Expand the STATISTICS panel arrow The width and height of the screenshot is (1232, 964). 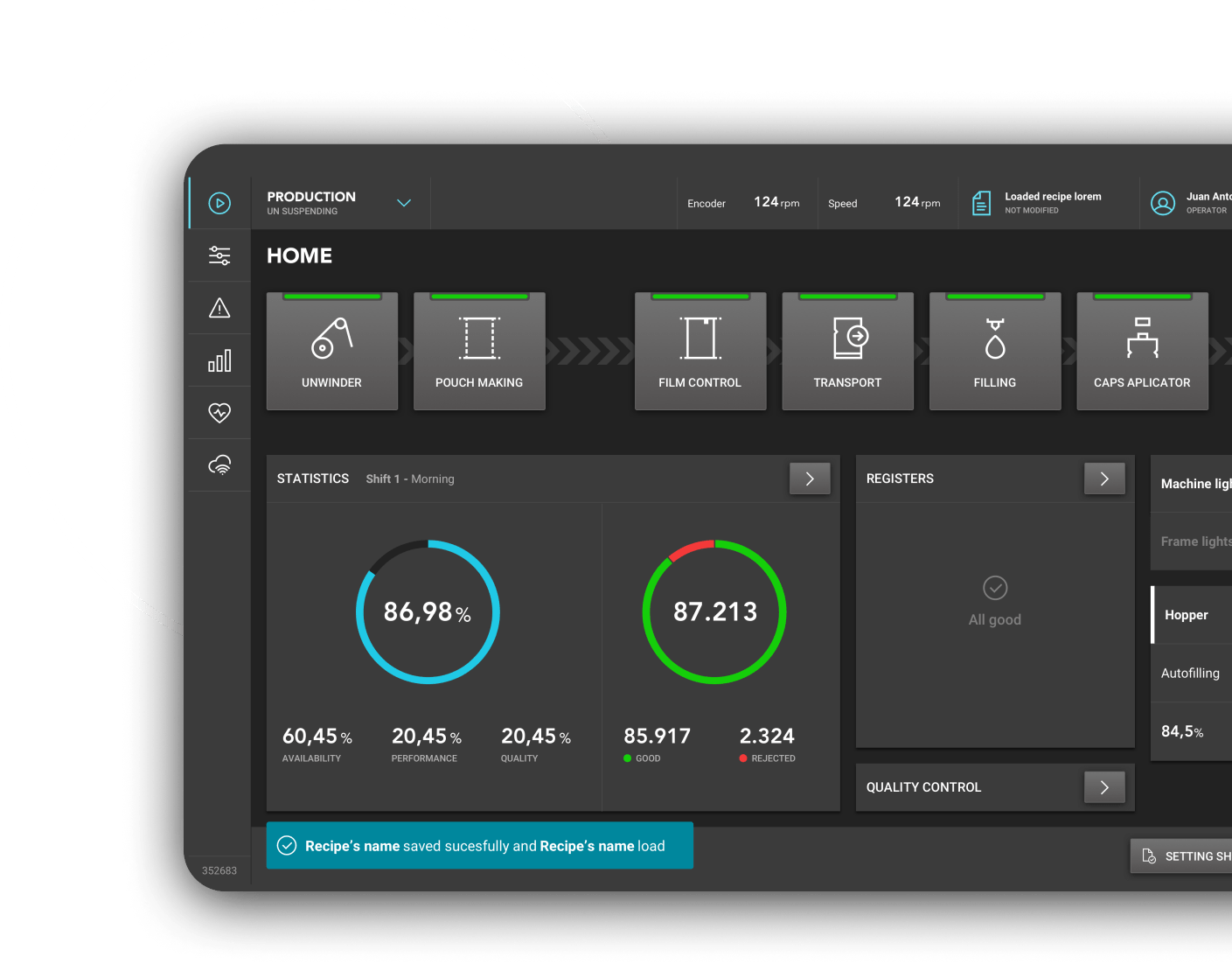click(809, 479)
